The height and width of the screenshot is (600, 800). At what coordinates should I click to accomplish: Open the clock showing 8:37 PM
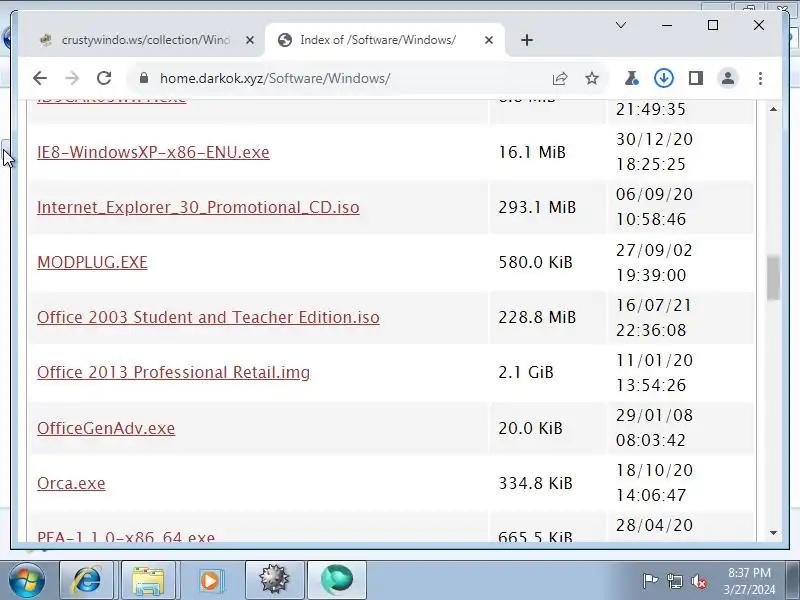pos(748,581)
